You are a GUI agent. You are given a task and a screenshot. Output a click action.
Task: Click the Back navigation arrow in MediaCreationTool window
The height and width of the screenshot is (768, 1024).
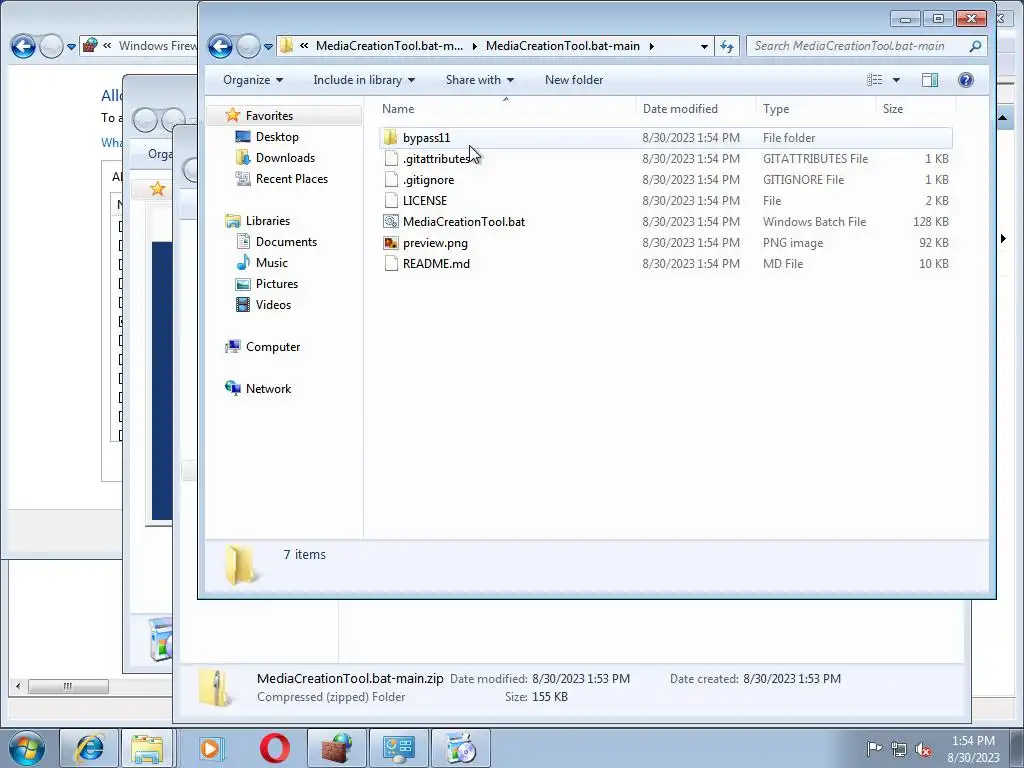tap(221, 46)
